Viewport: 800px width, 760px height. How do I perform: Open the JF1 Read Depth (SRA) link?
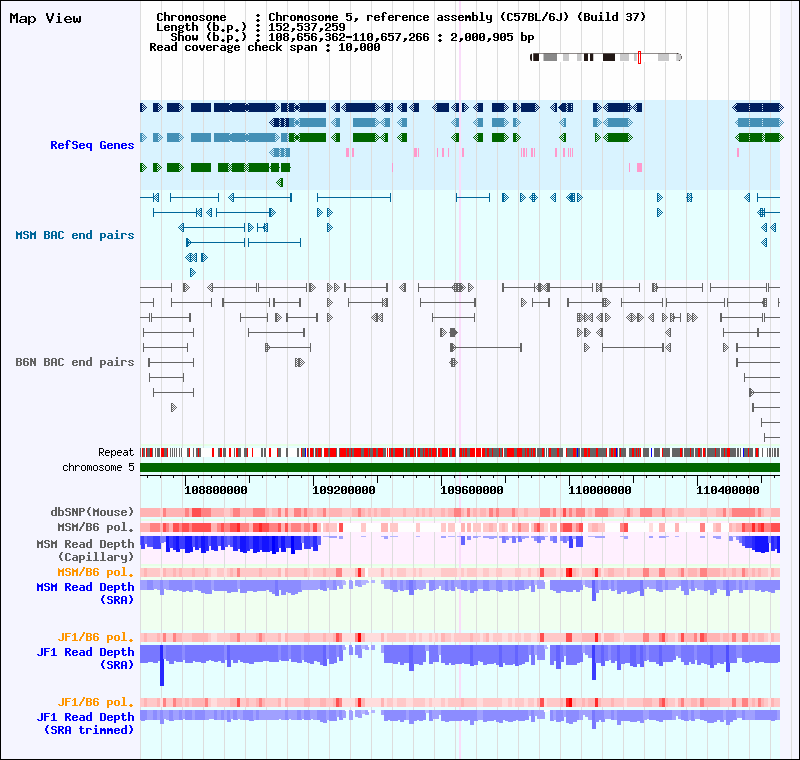coord(85,658)
